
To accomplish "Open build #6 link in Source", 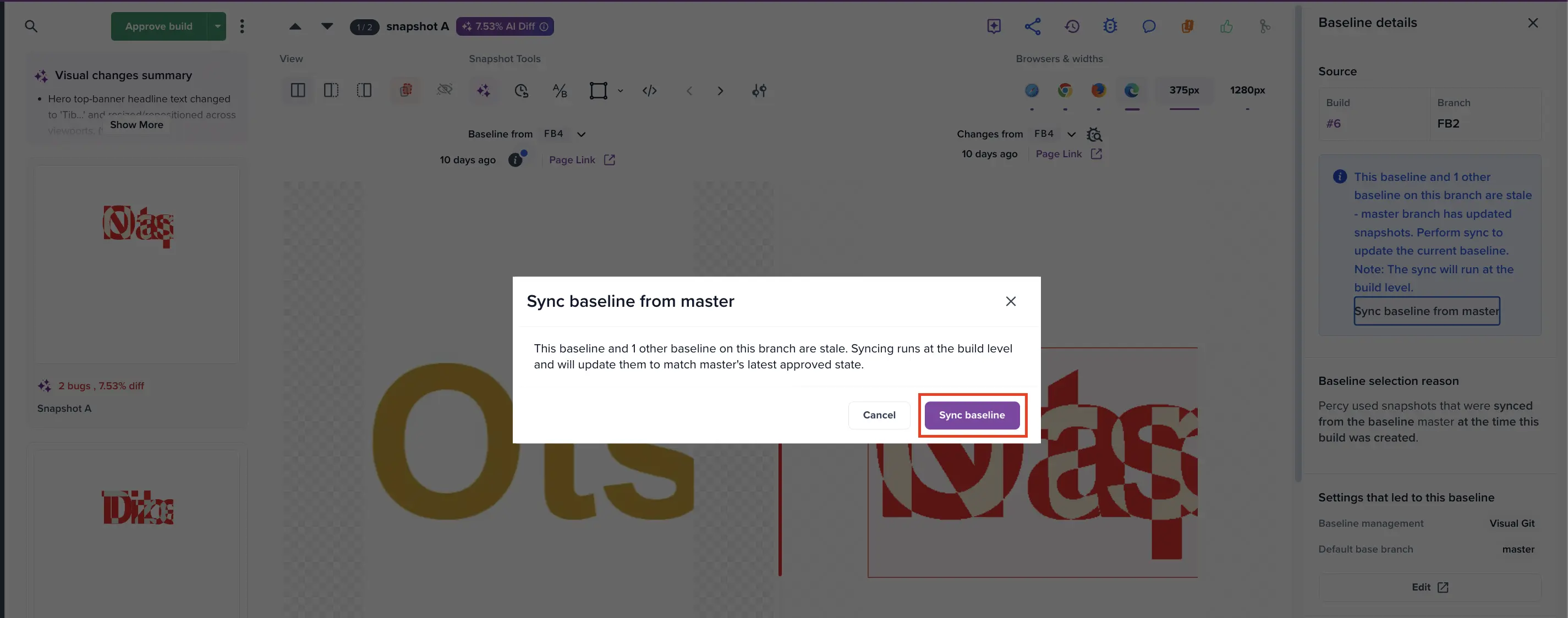I will tap(1333, 124).
